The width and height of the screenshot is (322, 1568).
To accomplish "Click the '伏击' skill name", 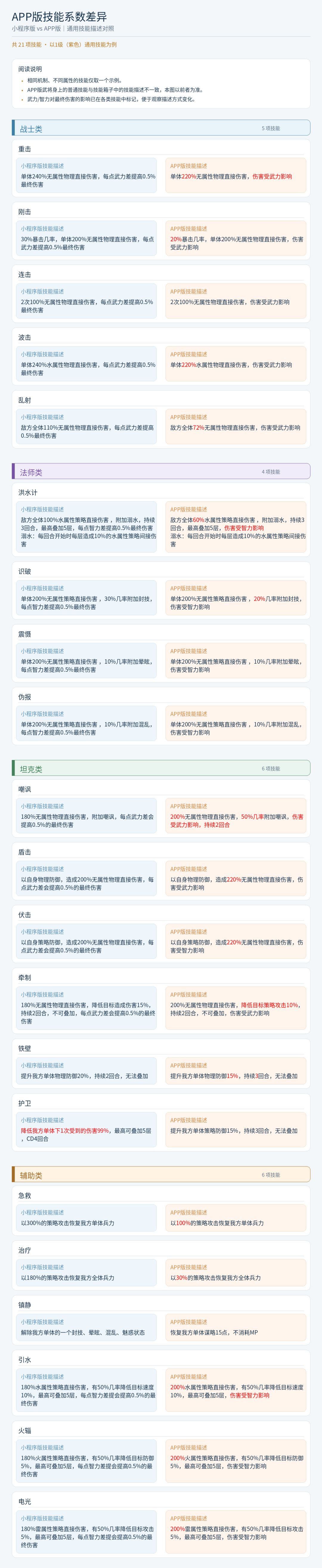I will pos(24,915).
